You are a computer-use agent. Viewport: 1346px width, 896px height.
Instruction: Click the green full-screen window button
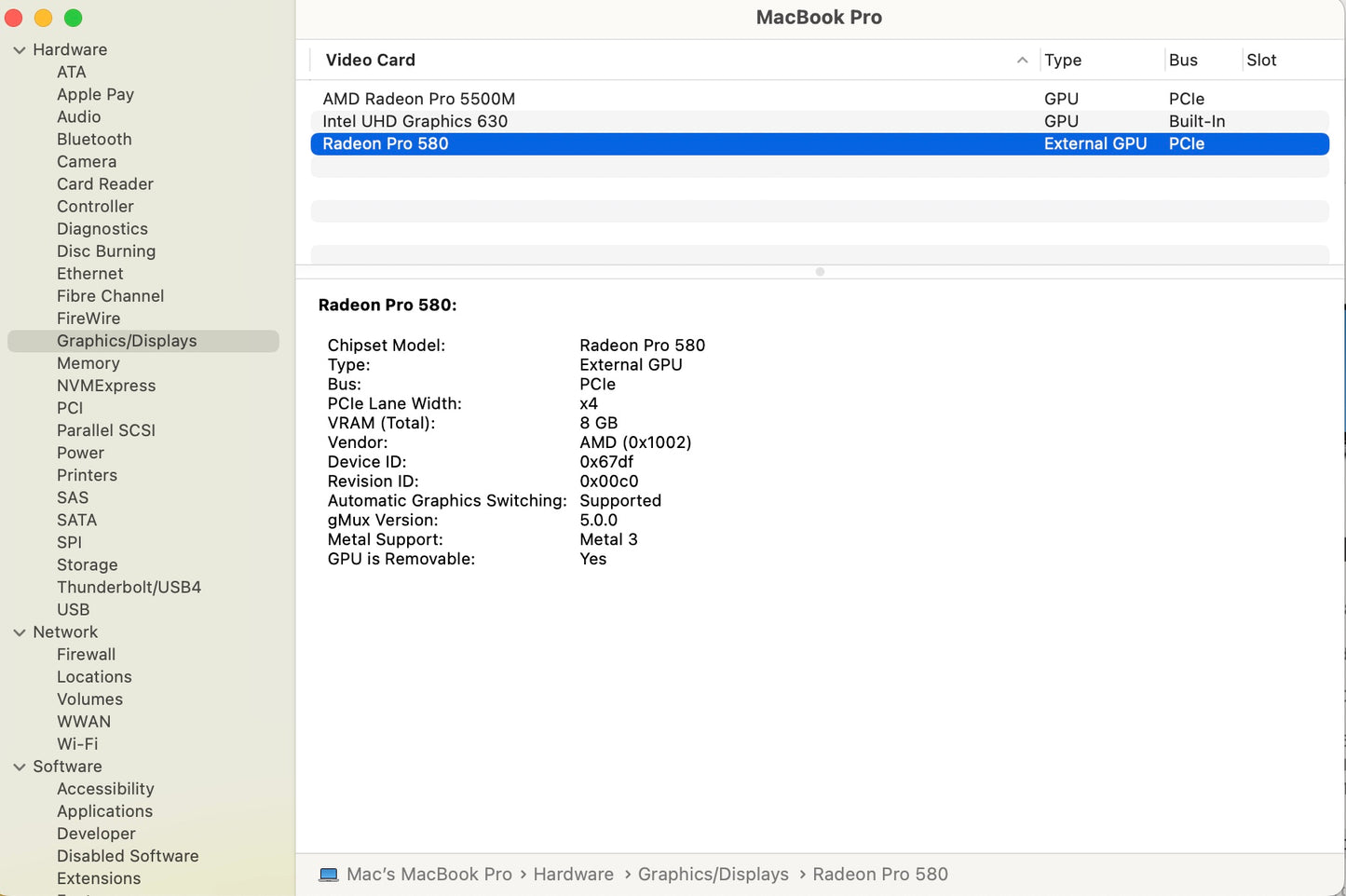click(x=74, y=18)
